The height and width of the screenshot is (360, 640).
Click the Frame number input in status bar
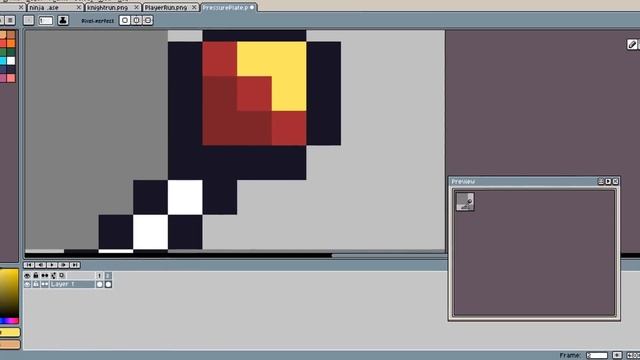pos(596,356)
